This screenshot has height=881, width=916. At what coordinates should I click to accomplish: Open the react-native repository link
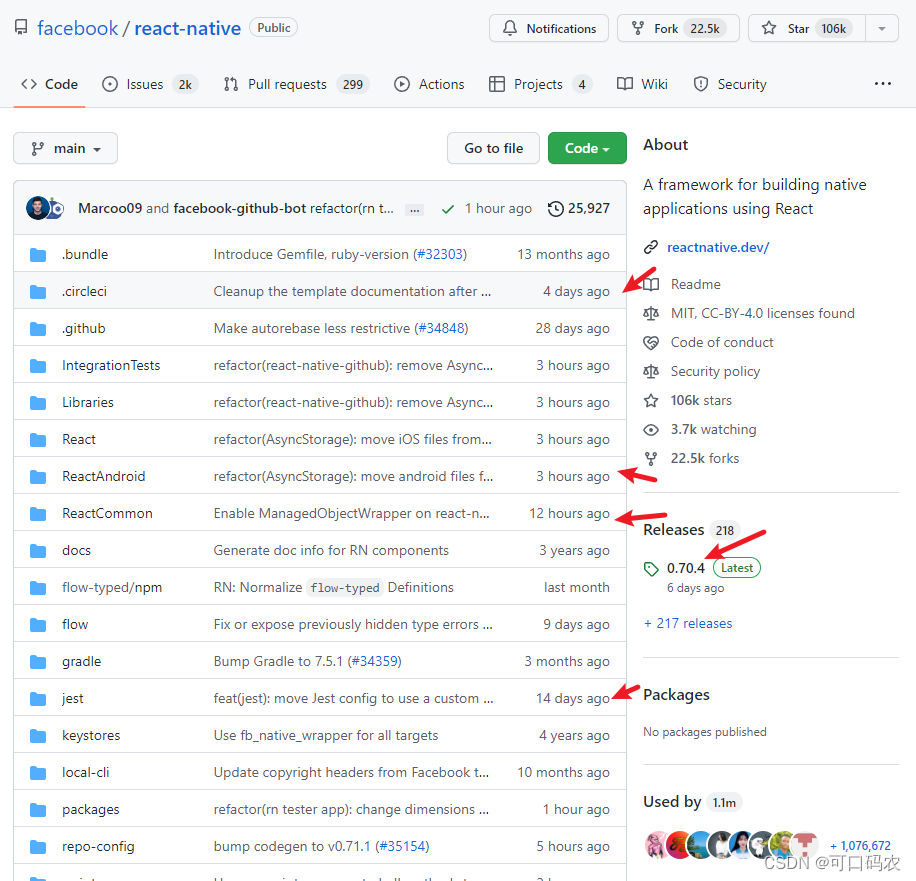tap(188, 28)
